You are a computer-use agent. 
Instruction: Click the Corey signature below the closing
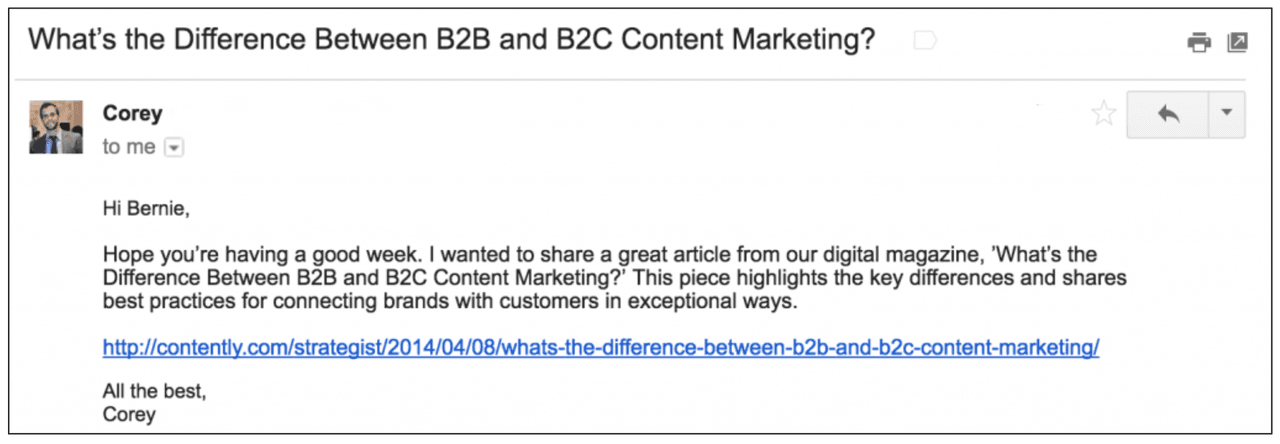pos(129,413)
